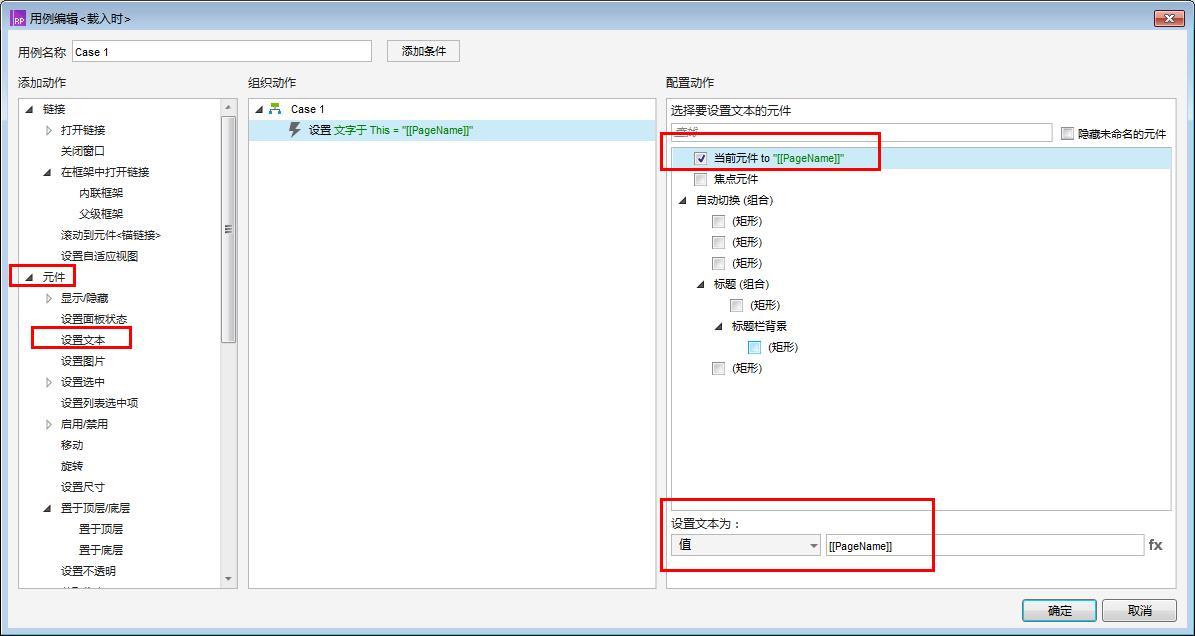The height and width of the screenshot is (636, 1195).
Task: Expand the 启用/禁用 node
Action: 50,424
